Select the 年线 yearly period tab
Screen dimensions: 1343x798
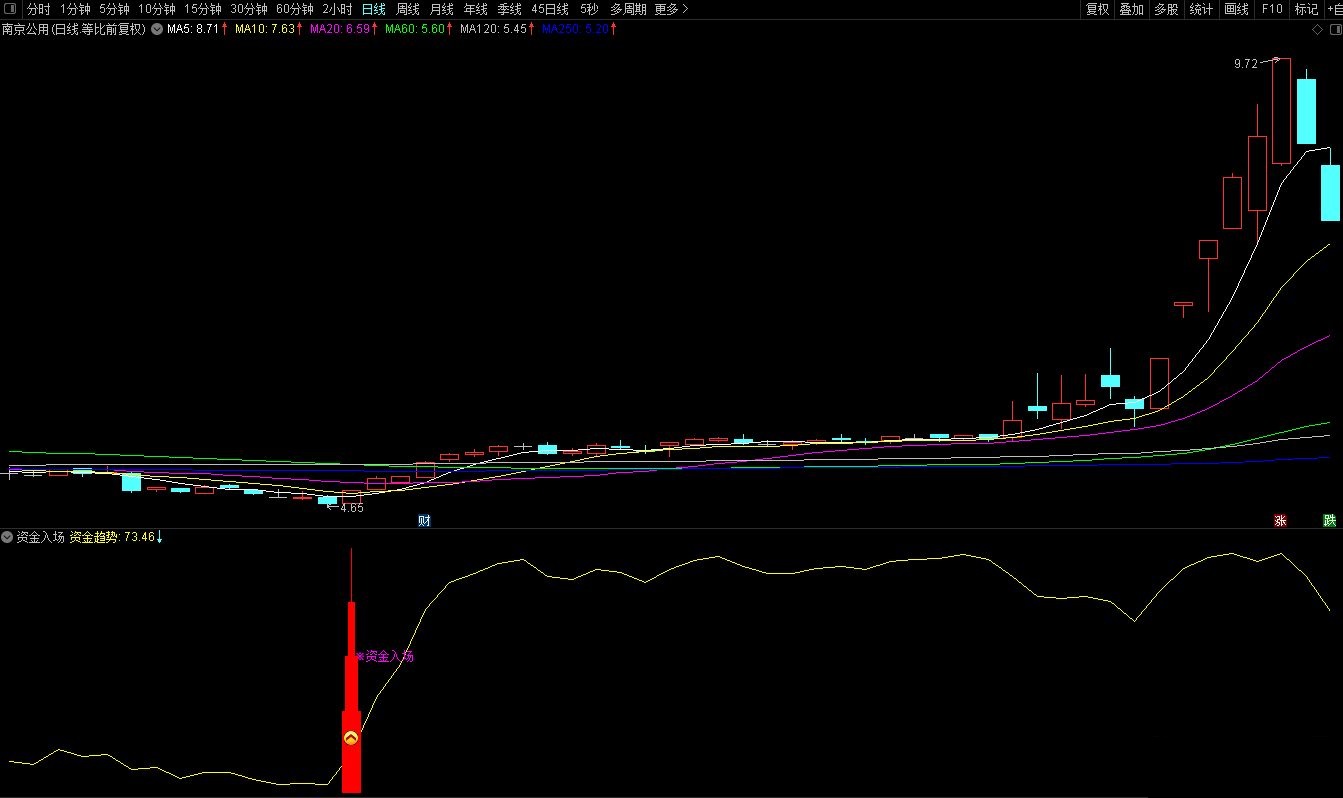pos(475,9)
